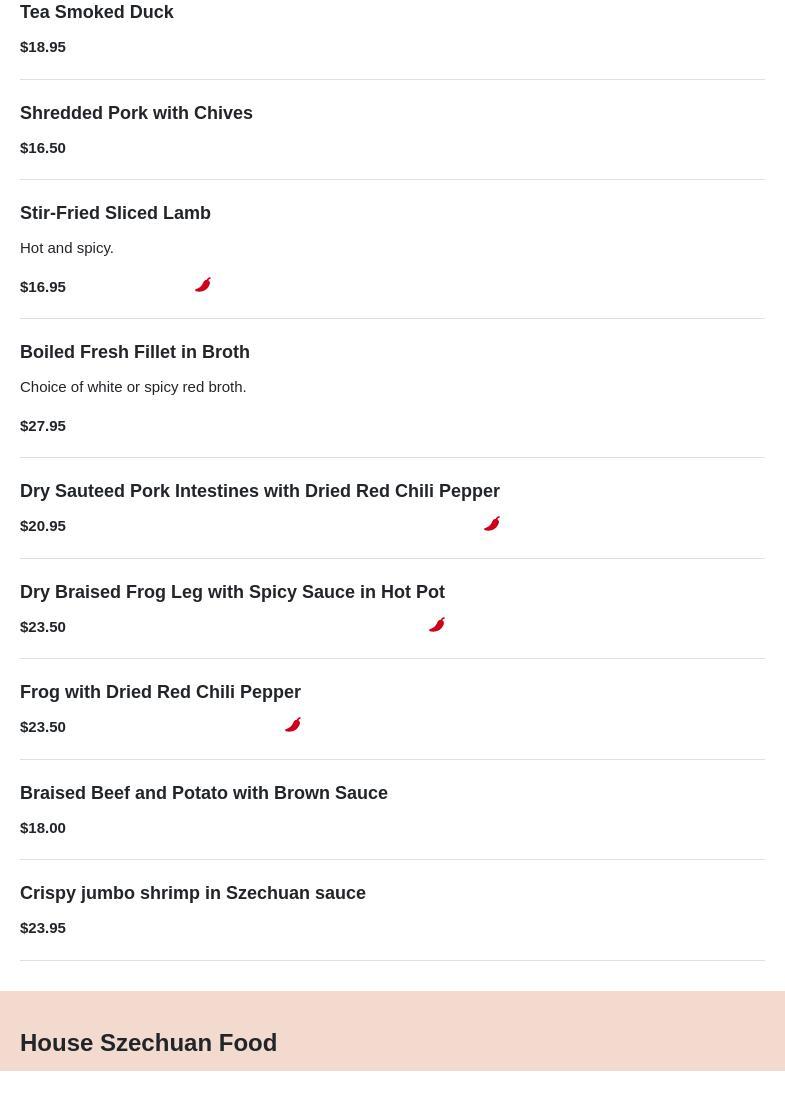
Task: Click the $18.95 Tea Smoked Duck price
Action: (43, 46)
